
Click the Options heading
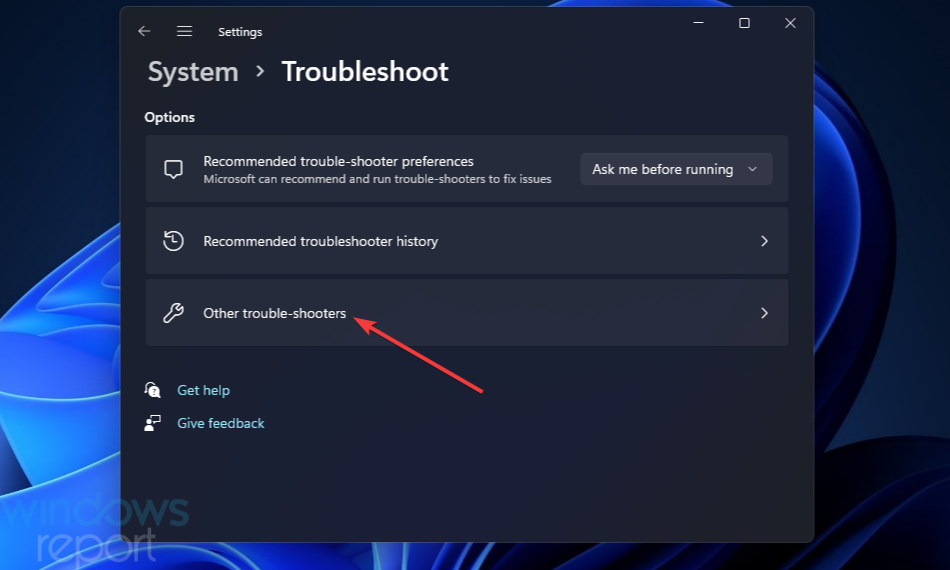(170, 117)
